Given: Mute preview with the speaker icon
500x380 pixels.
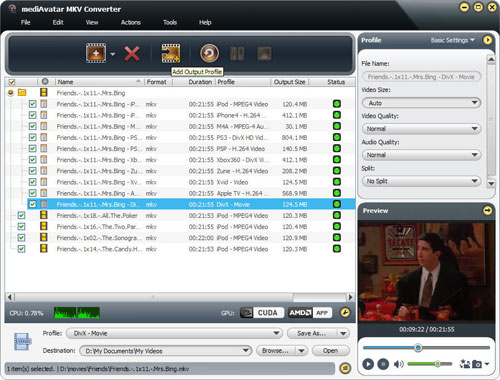Looking at the screenshot, I should pos(398,364).
